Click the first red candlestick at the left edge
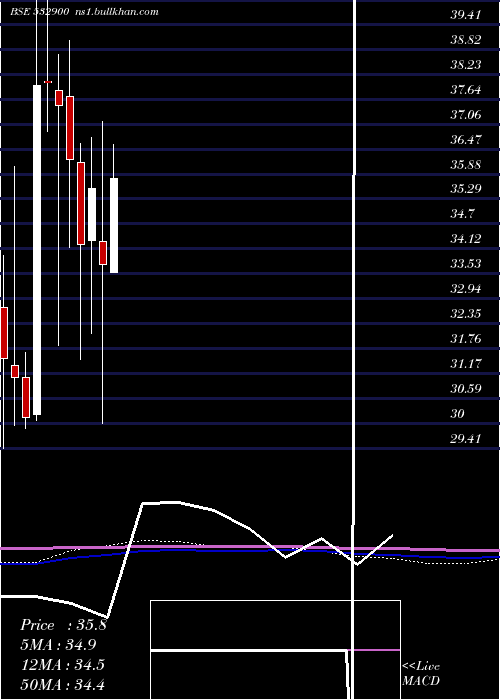The width and height of the screenshot is (500, 700). click(x=4, y=333)
